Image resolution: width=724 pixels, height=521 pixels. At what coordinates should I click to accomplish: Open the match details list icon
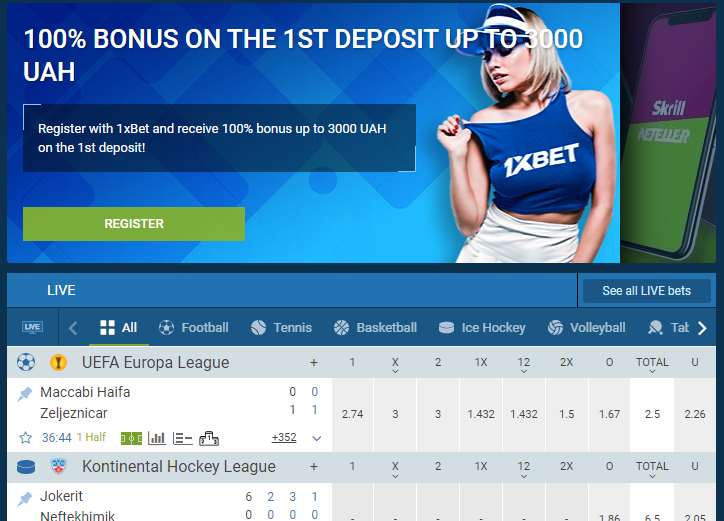click(182, 438)
